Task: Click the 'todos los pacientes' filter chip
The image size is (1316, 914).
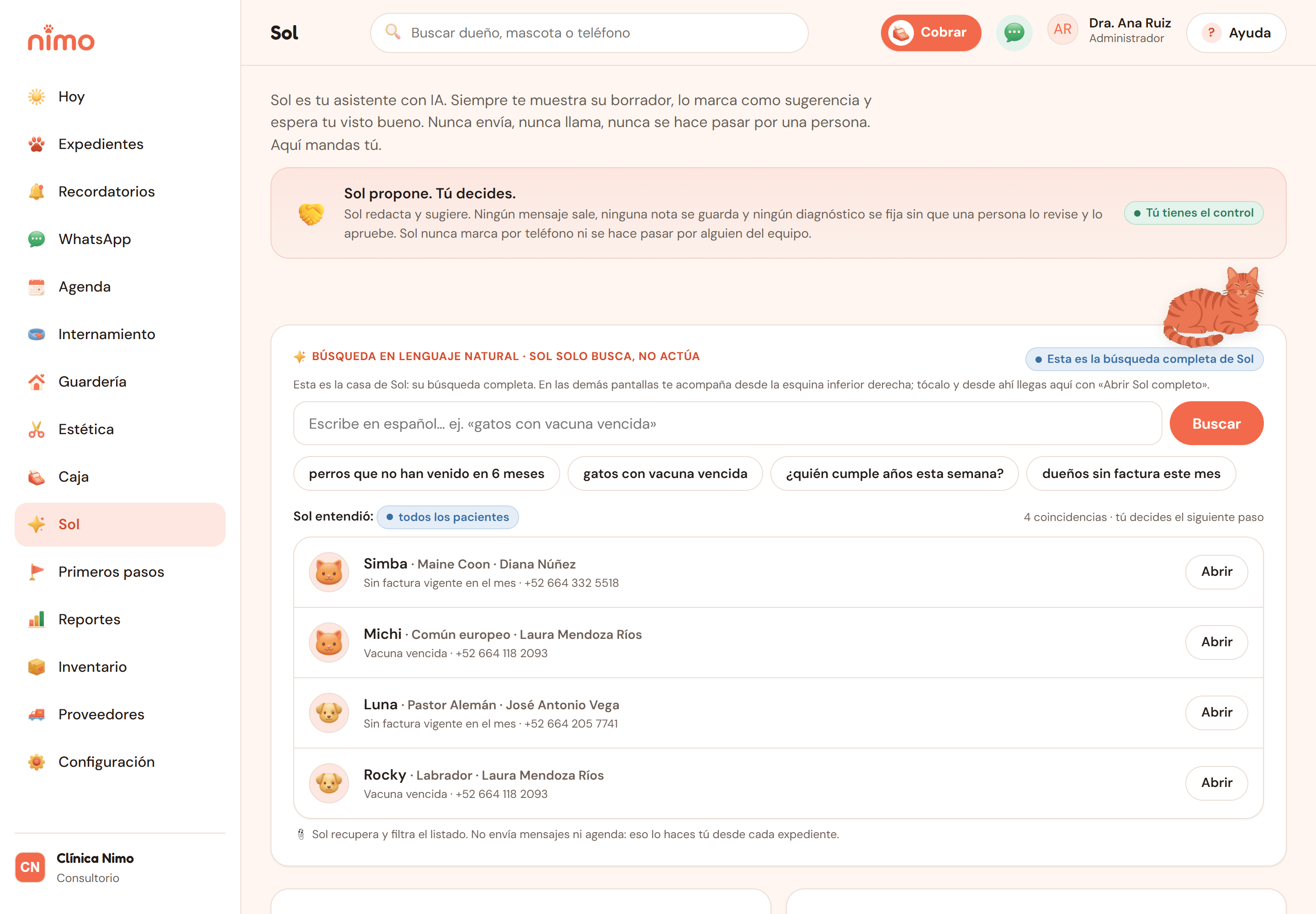Action: 448,518
